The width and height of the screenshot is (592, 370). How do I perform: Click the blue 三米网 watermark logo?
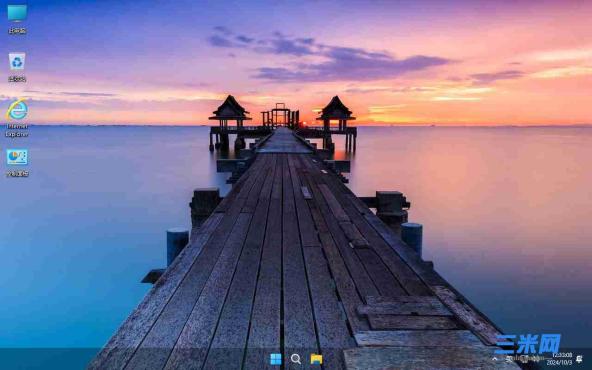[528, 344]
